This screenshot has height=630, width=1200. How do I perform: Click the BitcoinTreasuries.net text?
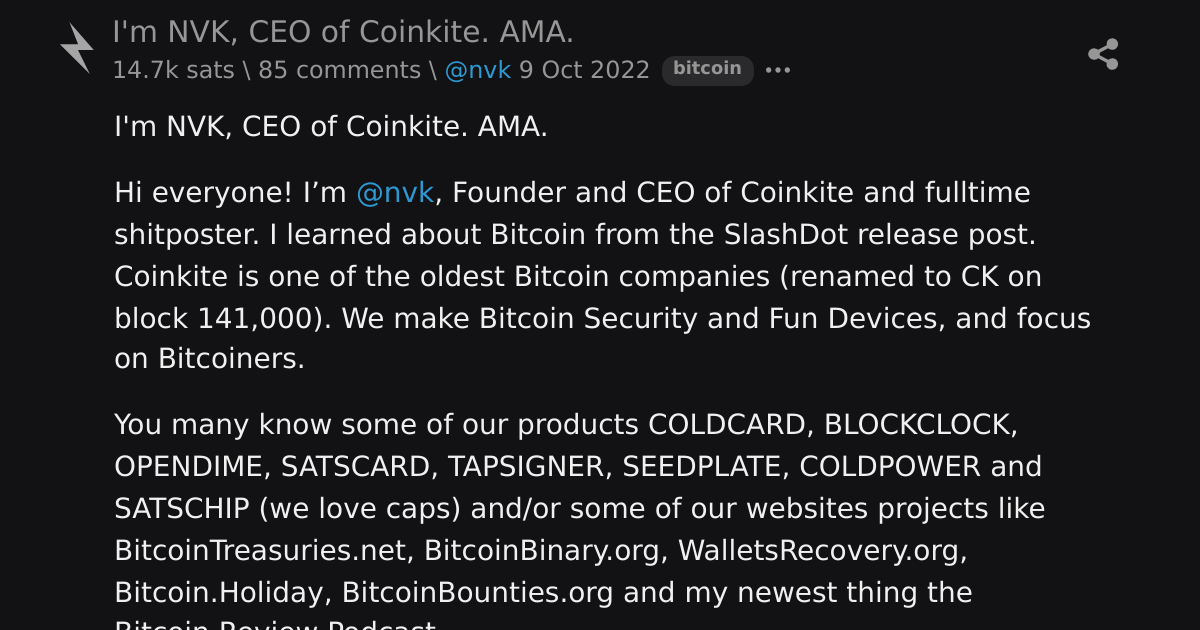tap(261, 550)
